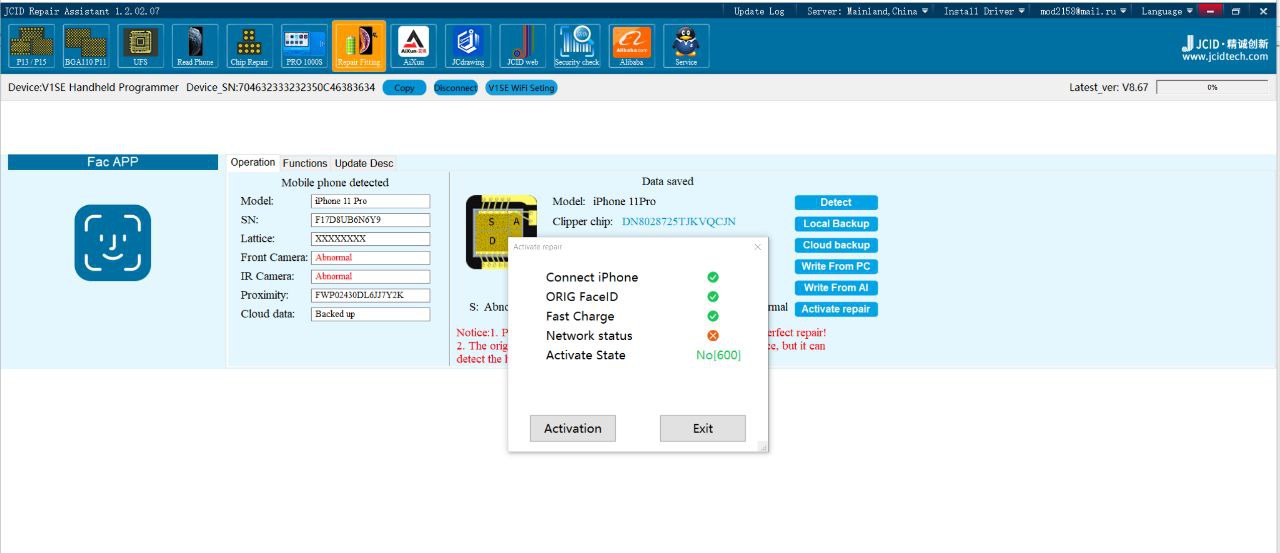
Task: Open the Read Phone tool
Action: tap(195, 46)
